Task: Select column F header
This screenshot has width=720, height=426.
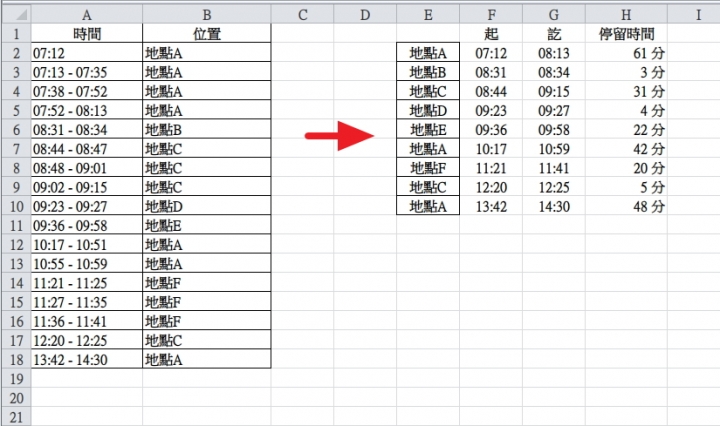Action: [x=491, y=14]
